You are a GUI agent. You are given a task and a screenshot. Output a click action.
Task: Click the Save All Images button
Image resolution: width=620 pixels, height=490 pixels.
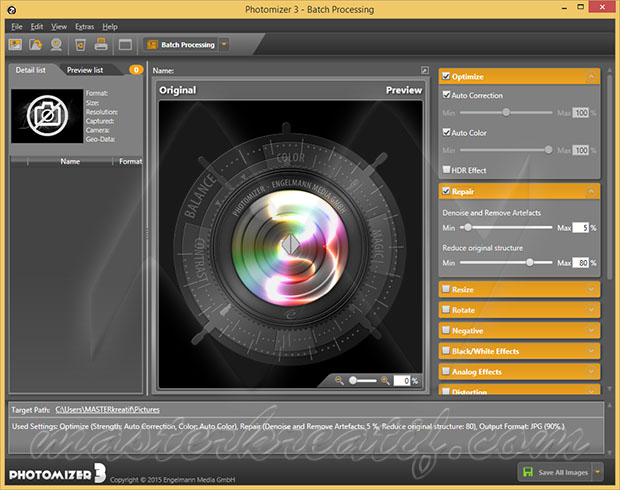point(555,472)
